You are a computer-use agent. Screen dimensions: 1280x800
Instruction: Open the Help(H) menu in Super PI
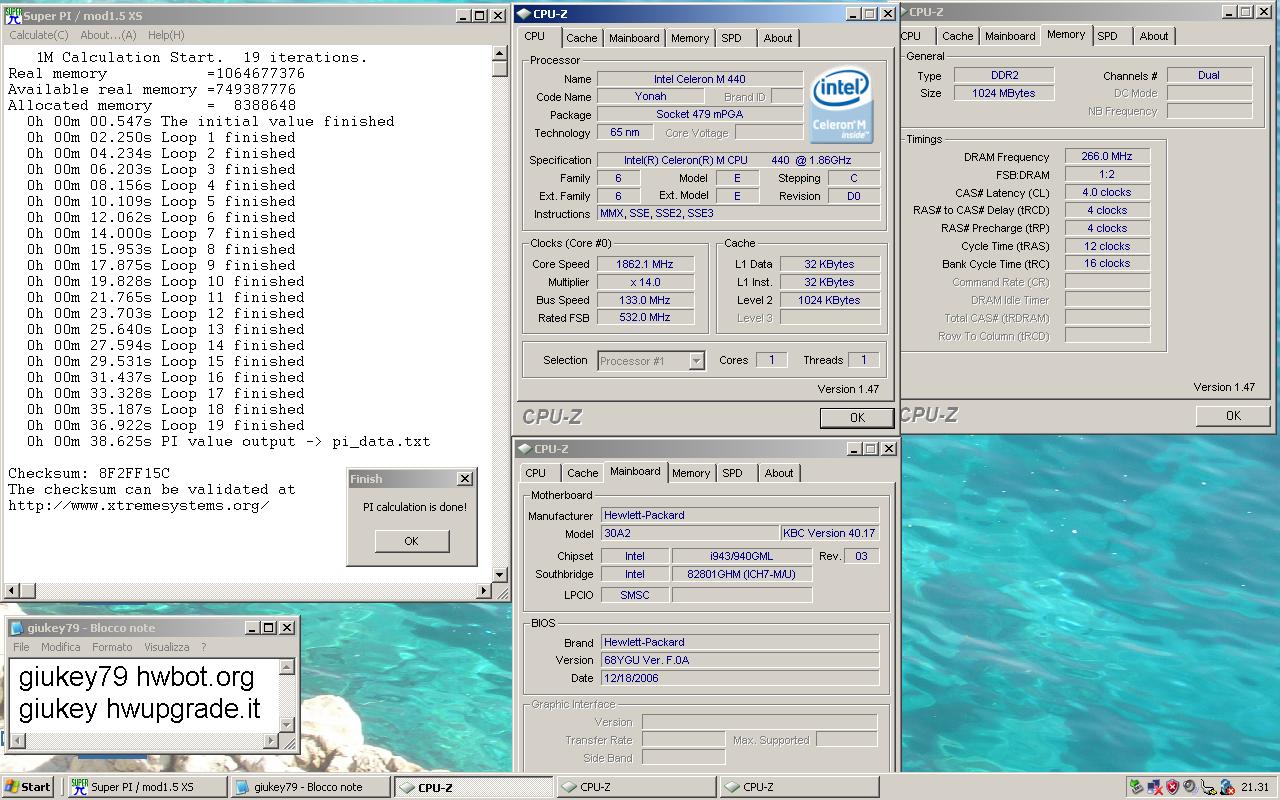[166, 35]
